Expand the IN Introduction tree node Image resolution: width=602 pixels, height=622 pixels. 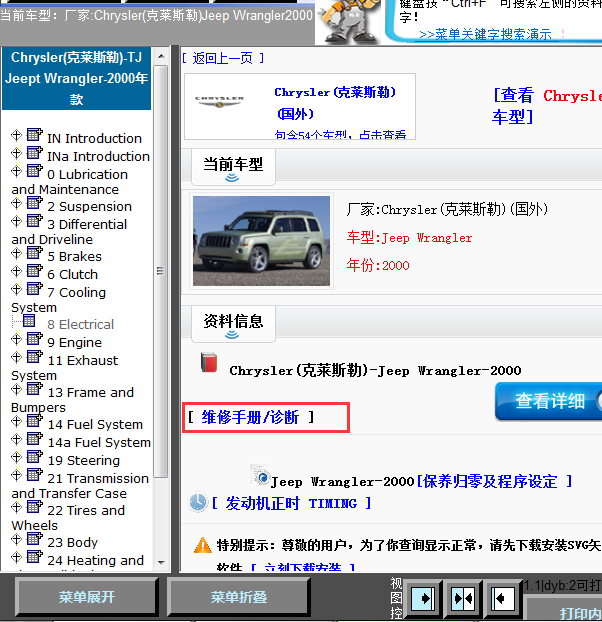[x=16, y=135]
